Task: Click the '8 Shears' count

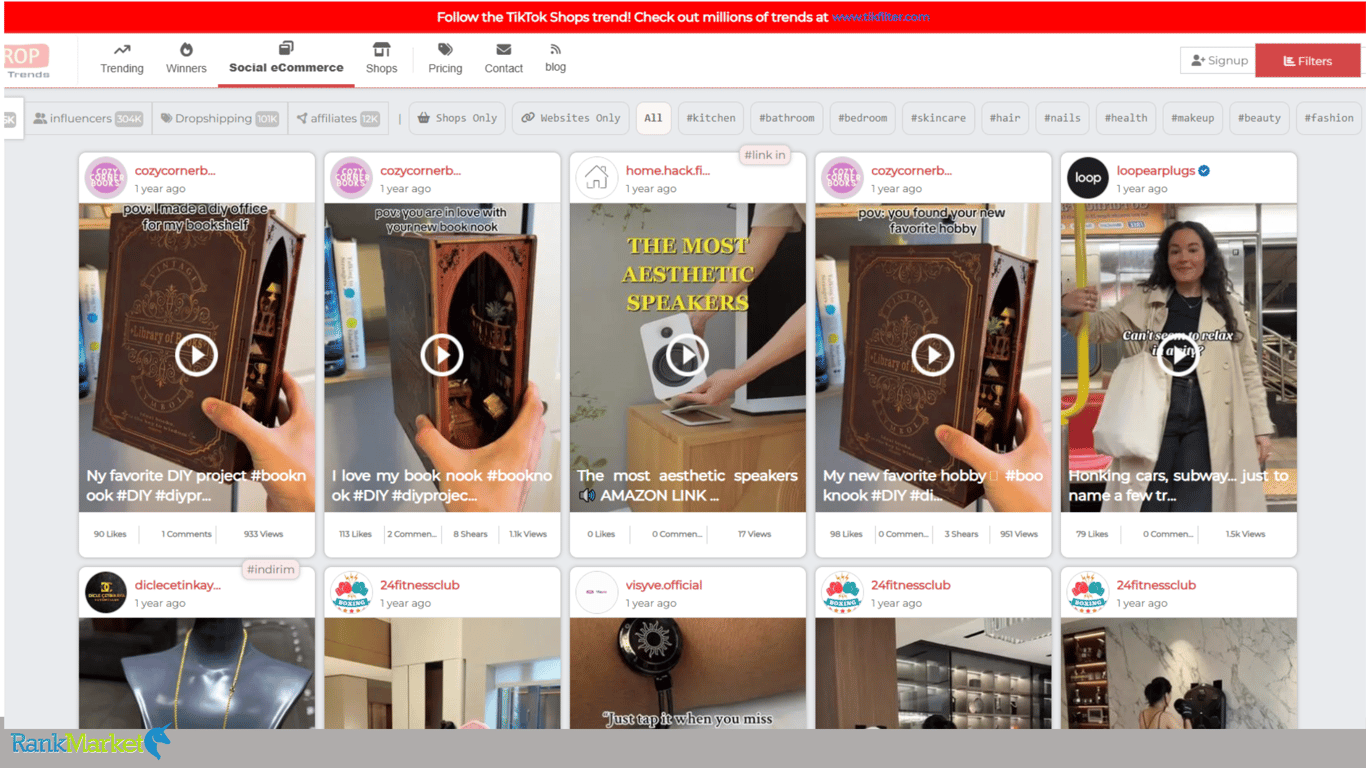Action: [x=470, y=534]
